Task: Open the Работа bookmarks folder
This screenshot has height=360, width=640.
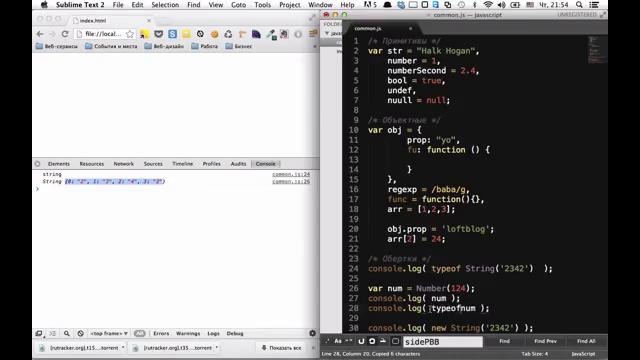Action: tap(205, 47)
